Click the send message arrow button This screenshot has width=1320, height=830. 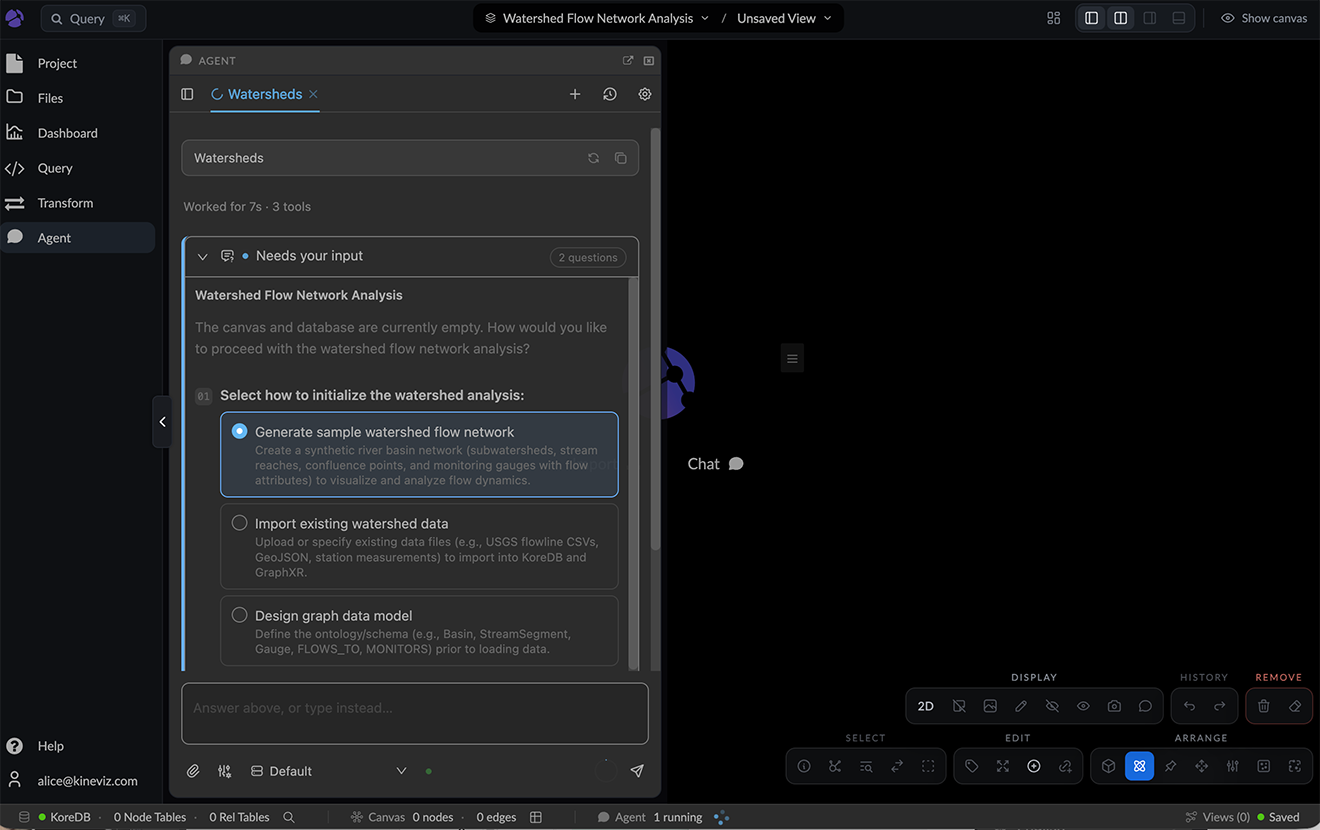(637, 771)
